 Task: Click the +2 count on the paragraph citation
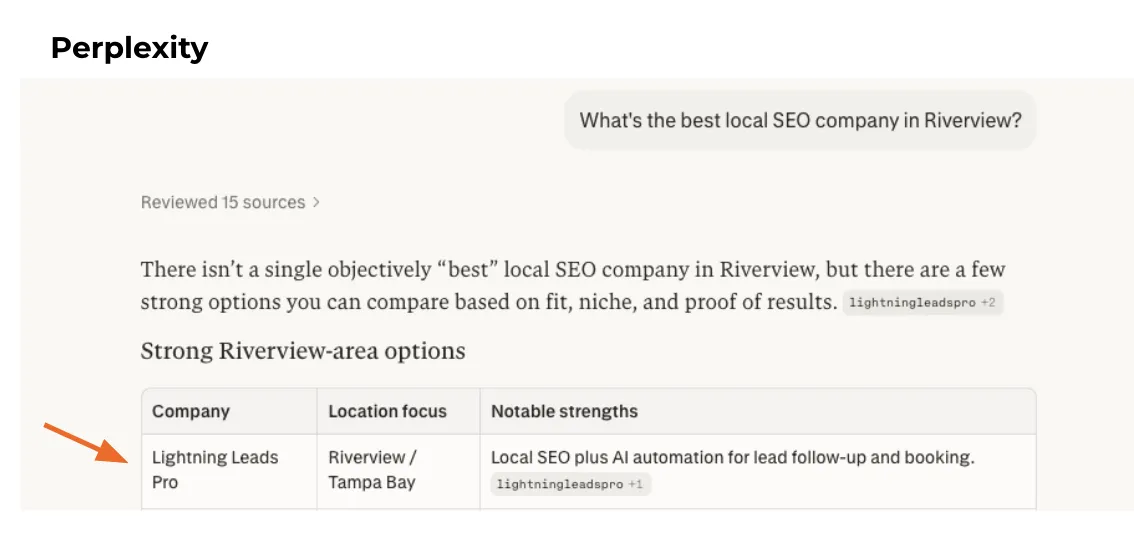pos(987,302)
